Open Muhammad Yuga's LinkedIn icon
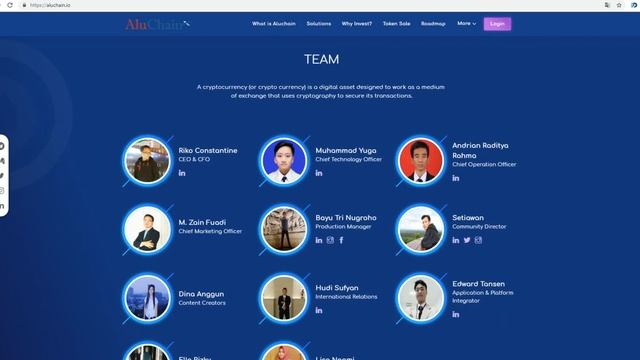This screenshot has height=360, width=640. click(x=319, y=173)
